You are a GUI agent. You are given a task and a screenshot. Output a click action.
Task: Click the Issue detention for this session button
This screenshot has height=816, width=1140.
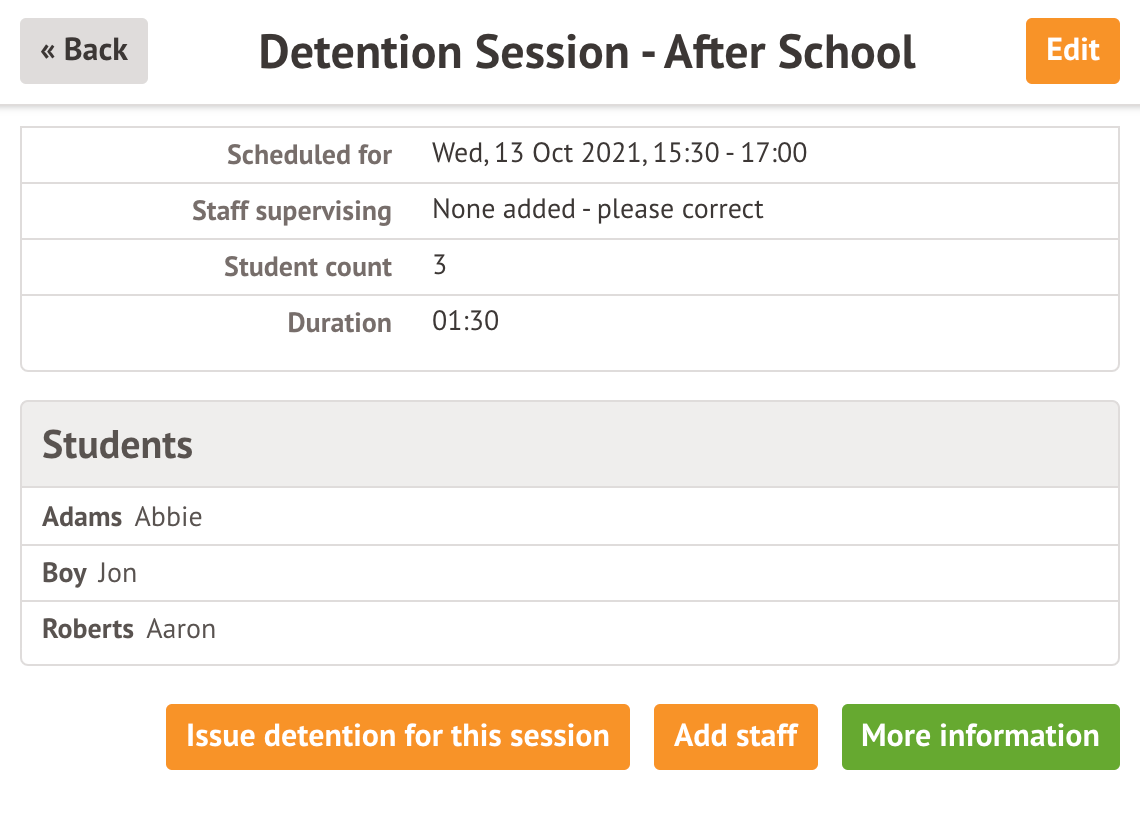(397, 737)
